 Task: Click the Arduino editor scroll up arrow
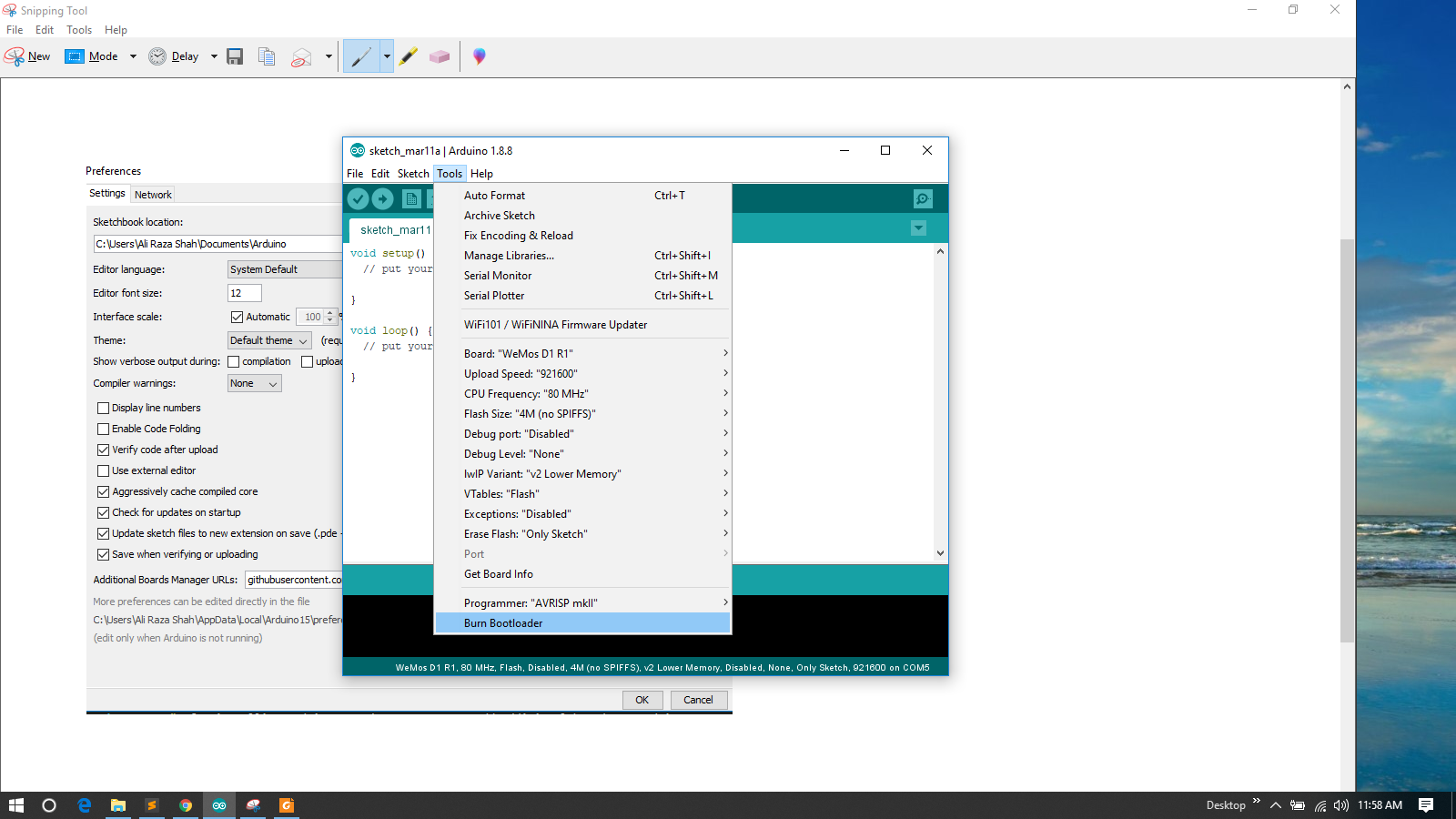(940, 251)
